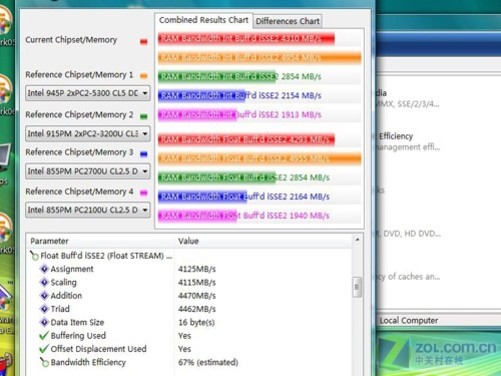Click the blue Reference Chipset/Memory 3 swatch
The height and width of the screenshot is (376, 501).
pos(144,154)
